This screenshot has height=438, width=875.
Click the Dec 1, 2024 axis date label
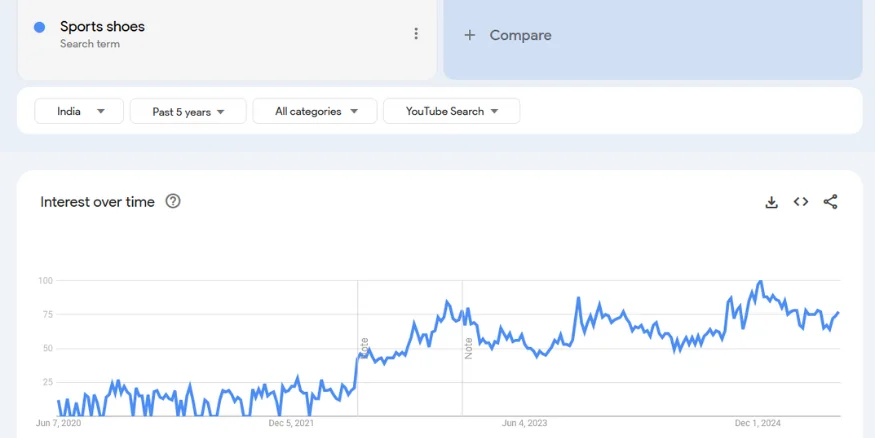click(x=757, y=423)
